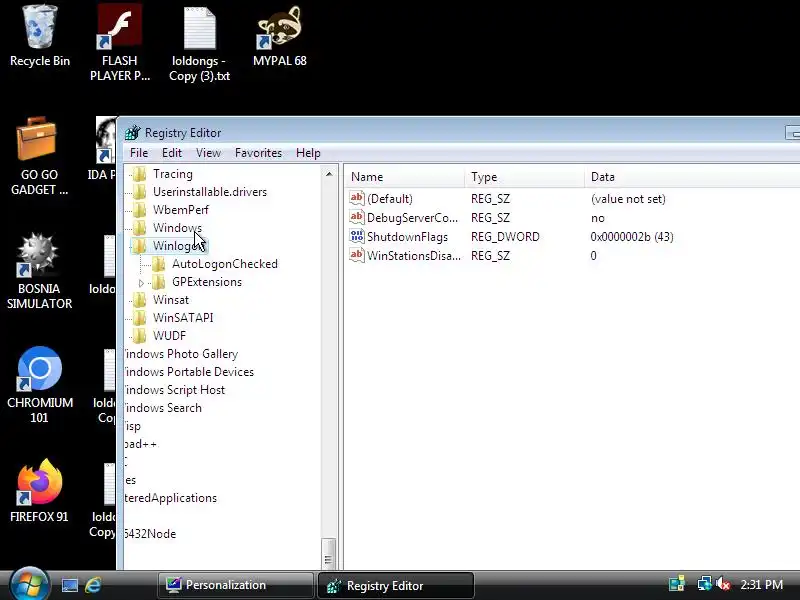Screen dimensions: 800x600
Task: Select the Windows key folder icon
Action: 139,228
